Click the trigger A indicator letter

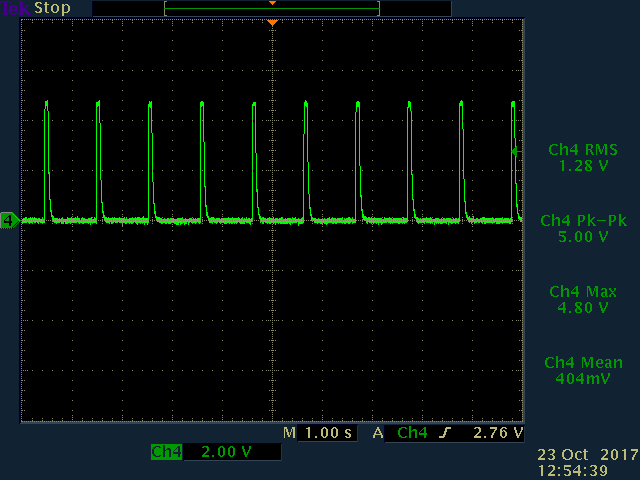tap(378, 433)
